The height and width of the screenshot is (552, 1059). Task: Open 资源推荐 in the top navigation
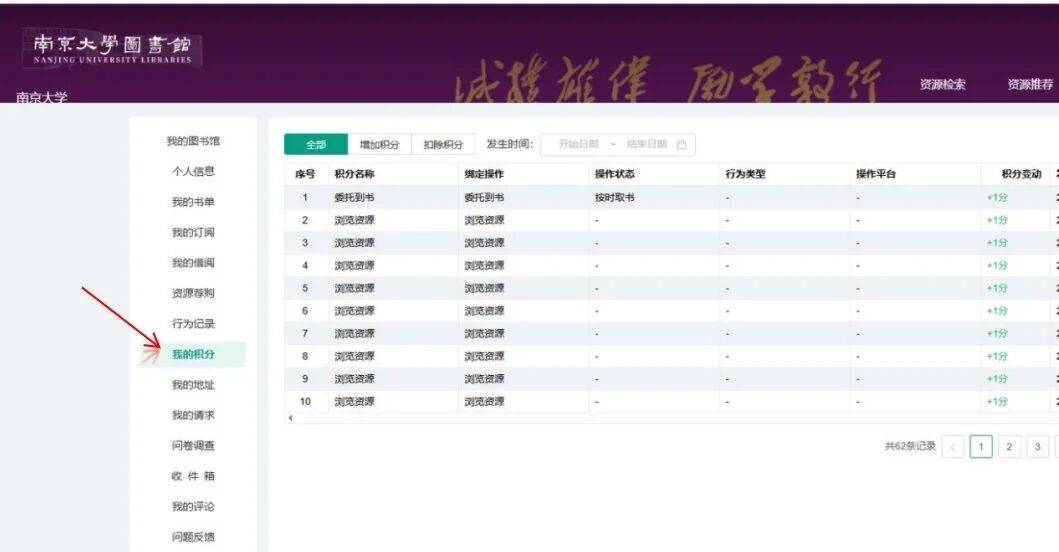coord(1030,85)
